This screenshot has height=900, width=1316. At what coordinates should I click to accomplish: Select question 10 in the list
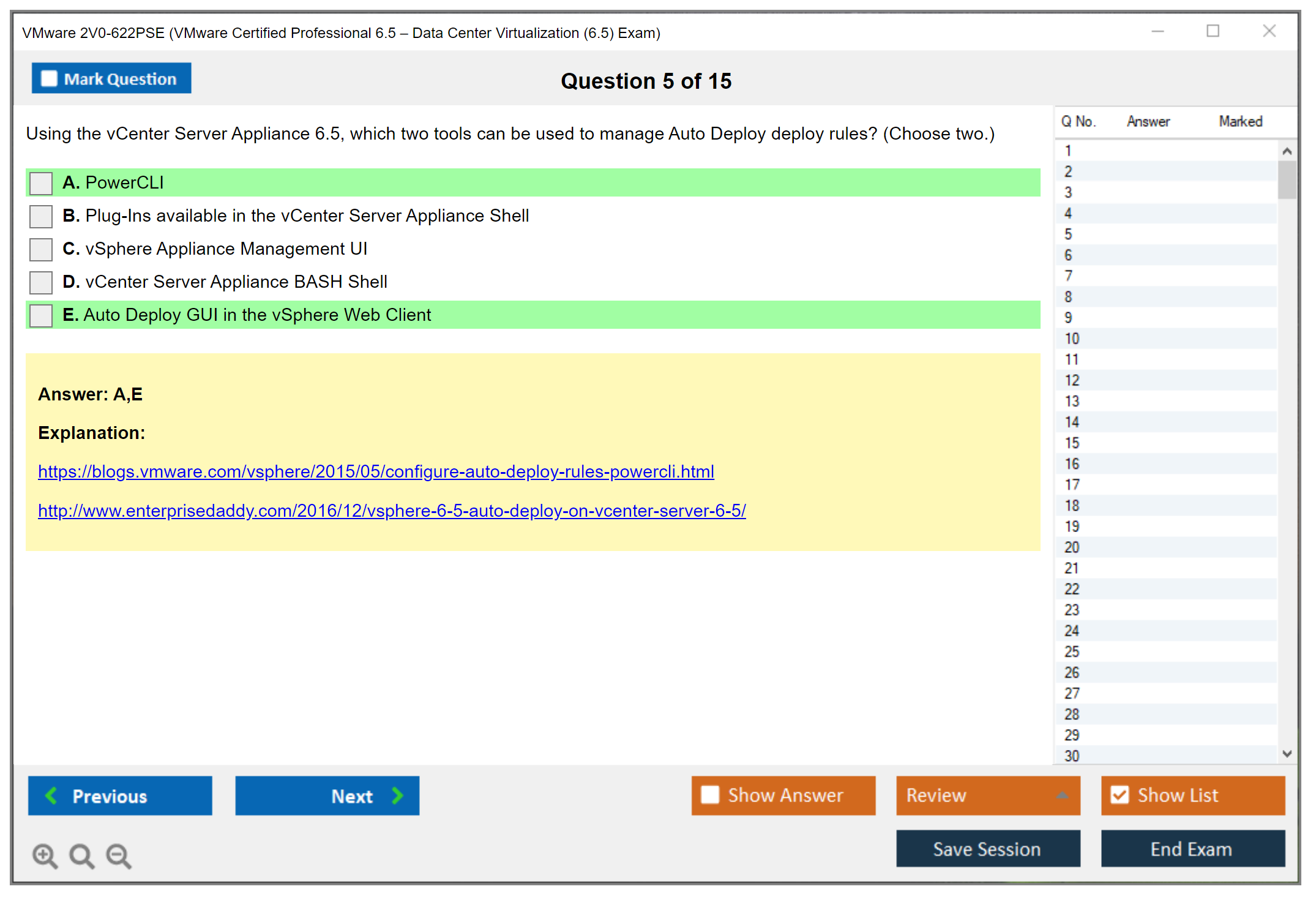1072,339
